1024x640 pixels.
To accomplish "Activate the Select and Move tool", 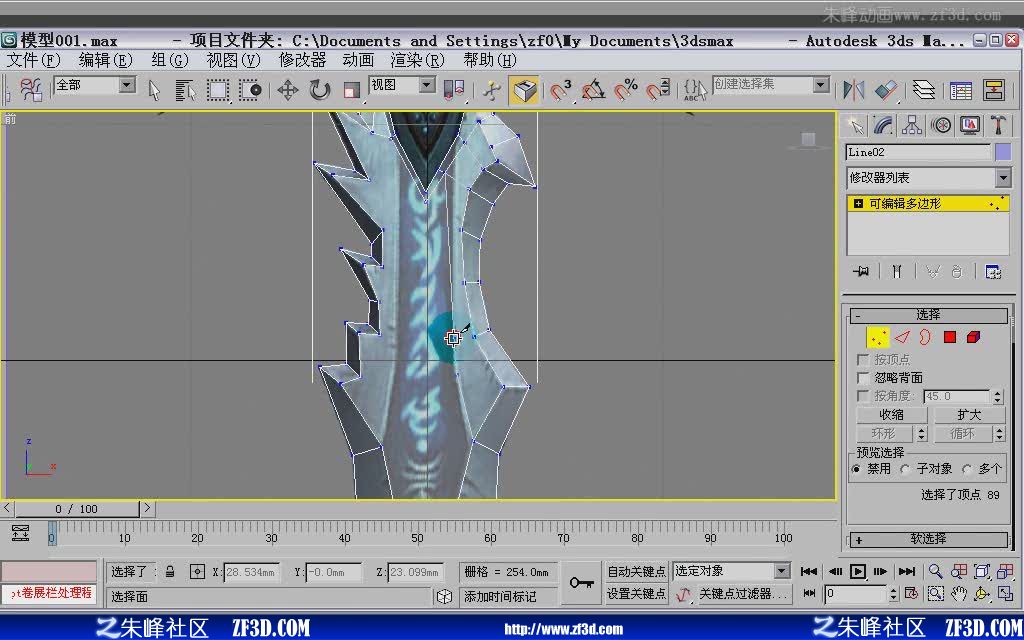I will (287, 90).
